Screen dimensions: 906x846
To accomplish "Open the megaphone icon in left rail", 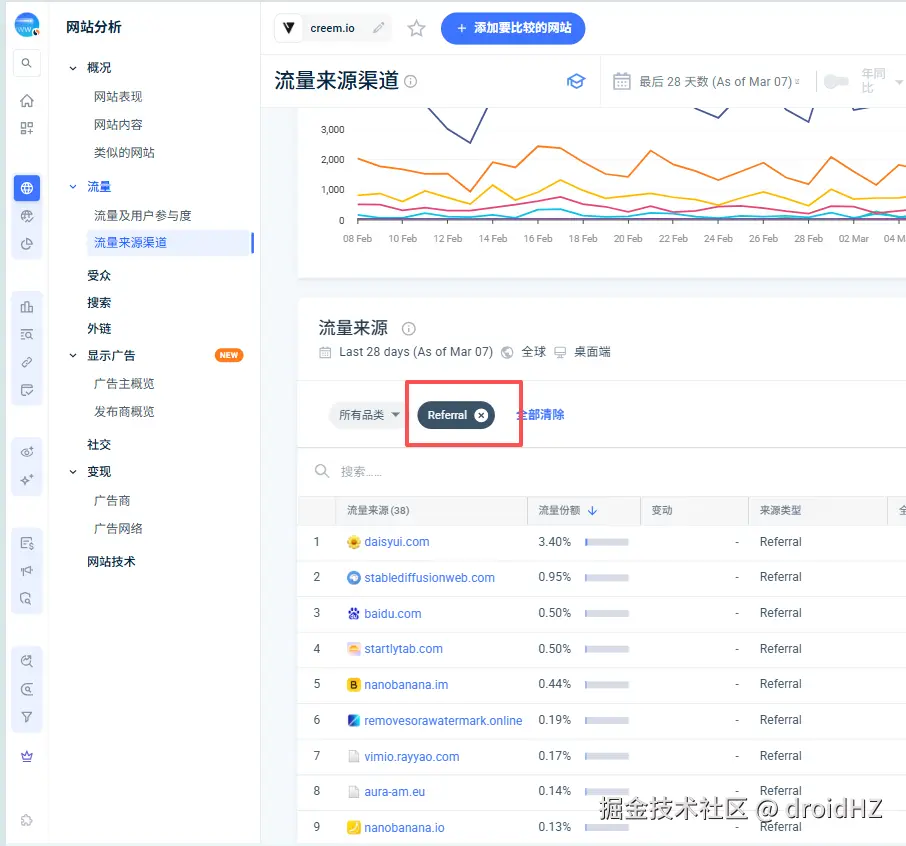I will [x=27, y=571].
